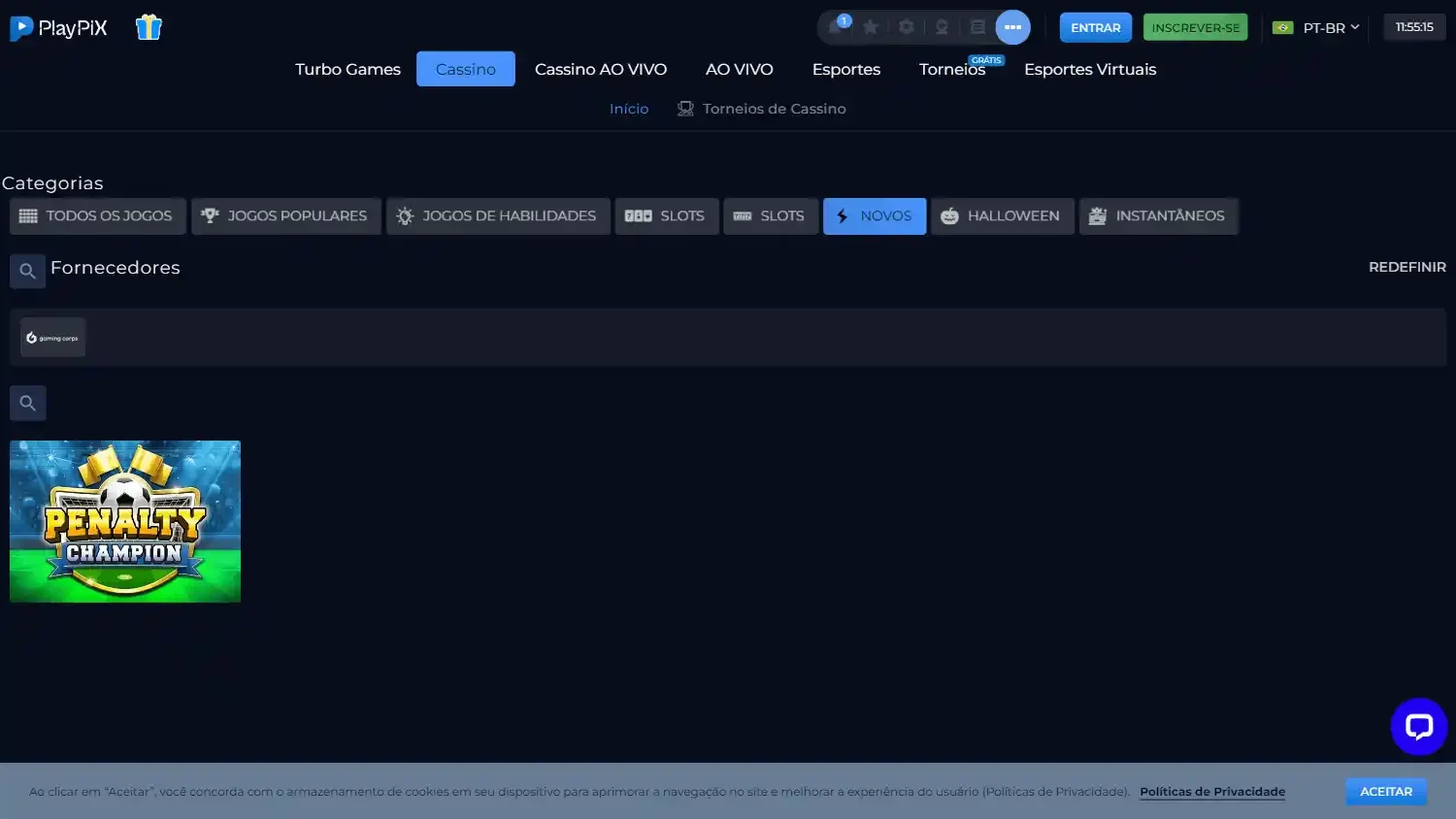Open the bet slip list icon in header

click(977, 27)
